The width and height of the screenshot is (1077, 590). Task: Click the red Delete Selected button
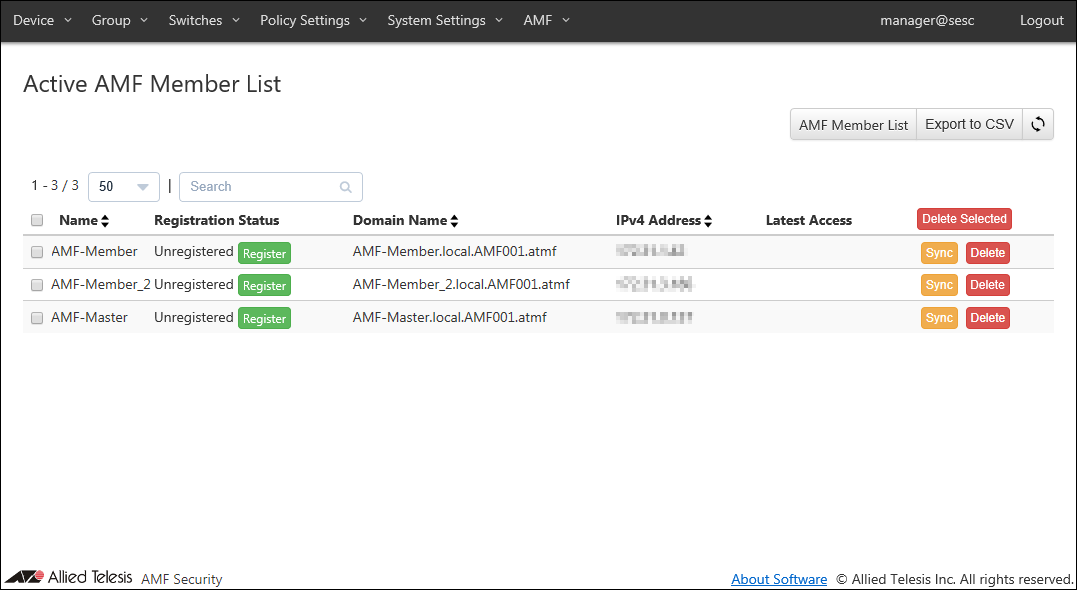click(964, 219)
